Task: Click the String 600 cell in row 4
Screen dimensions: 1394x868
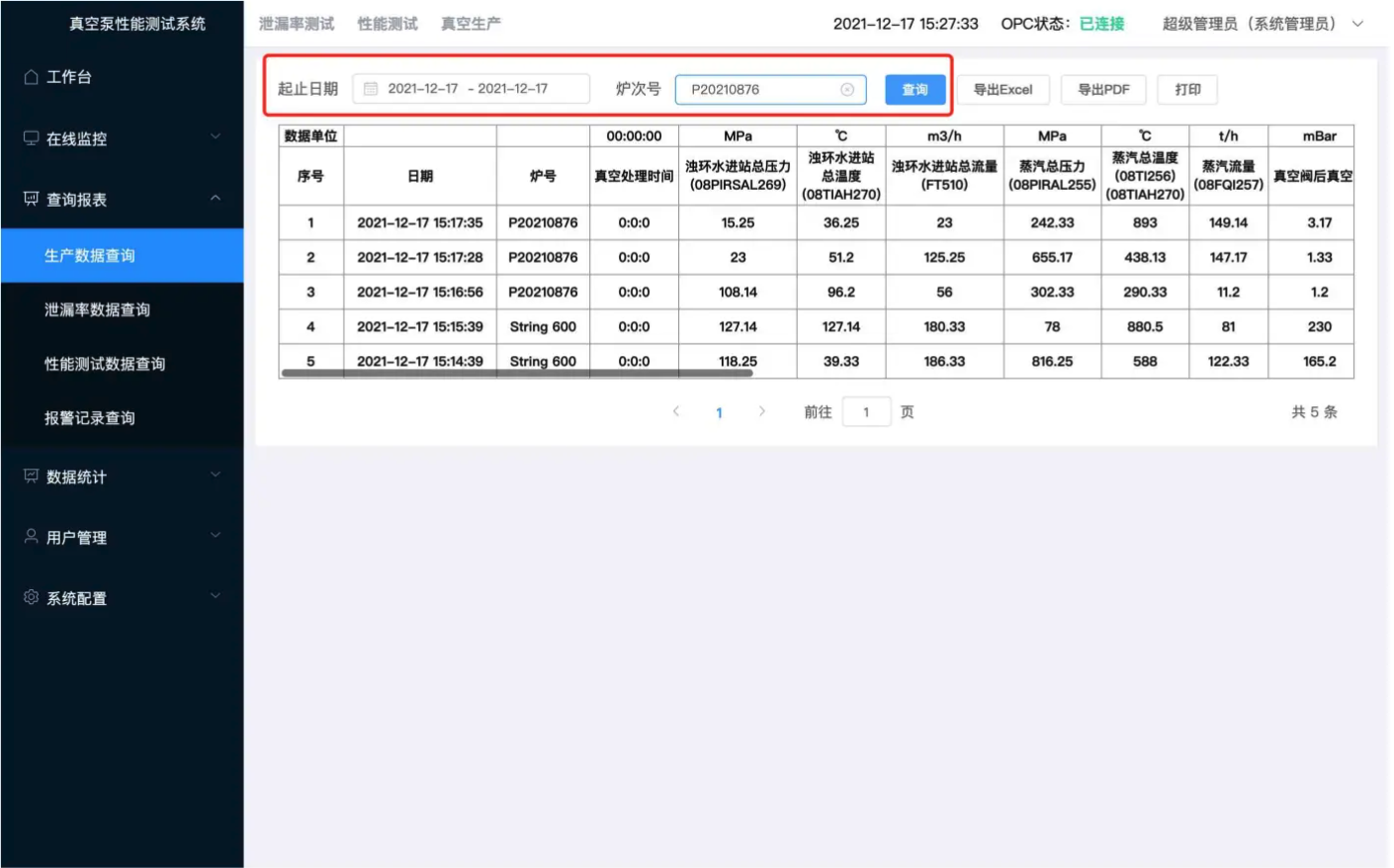Action: tap(543, 326)
